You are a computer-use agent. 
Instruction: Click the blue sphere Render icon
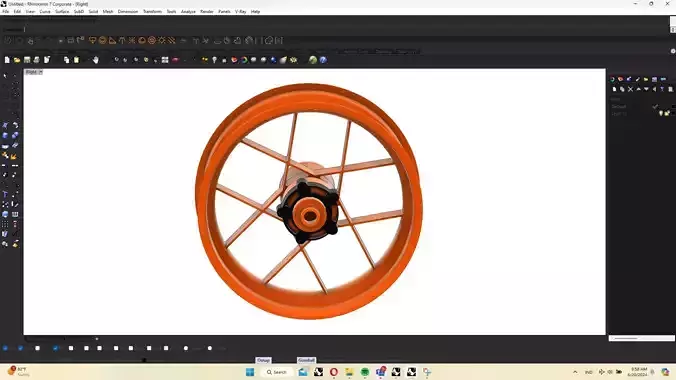pos(273,60)
